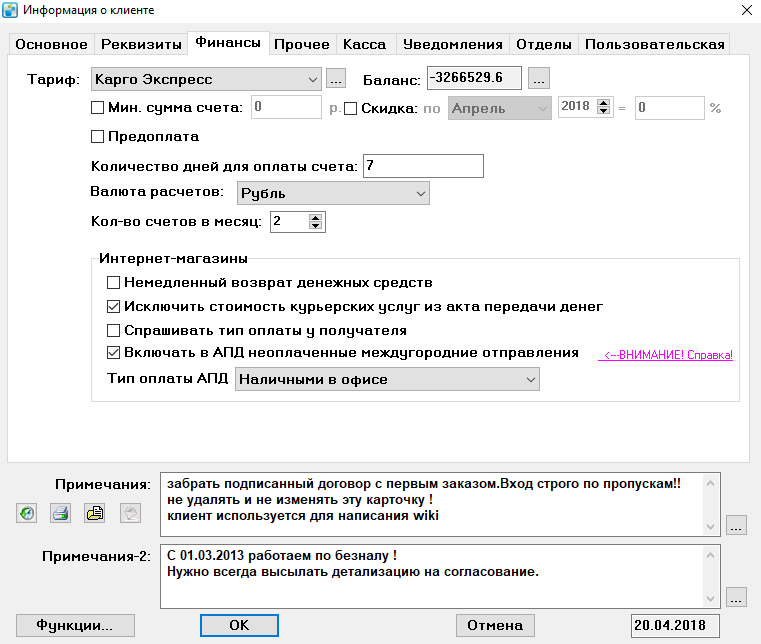The height and width of the screenshot is (644, 761).
Task: Open the Касса tab
Action: 364,44
